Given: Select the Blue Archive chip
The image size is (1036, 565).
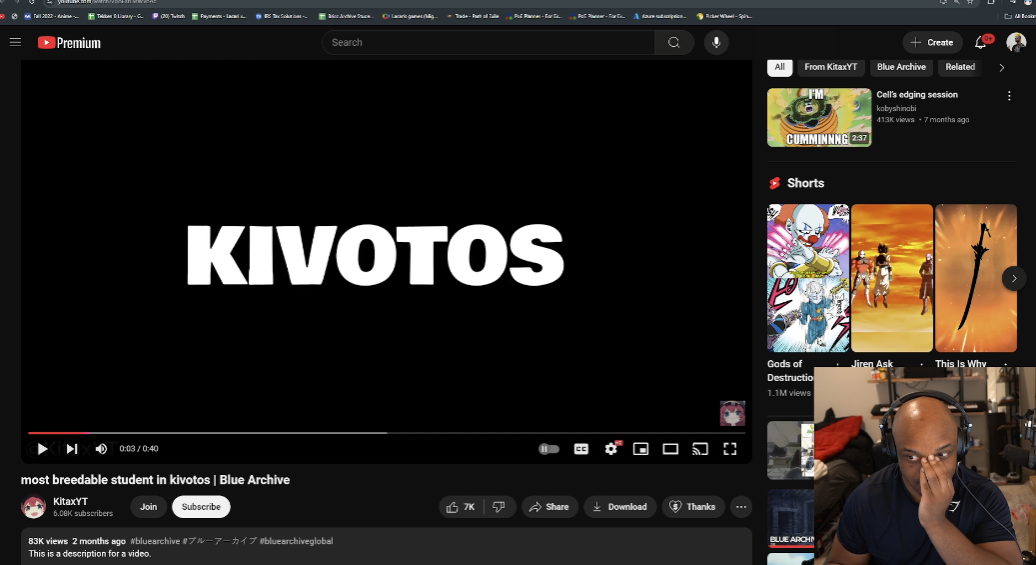Looking at the screenshot, I should (901, 67).
